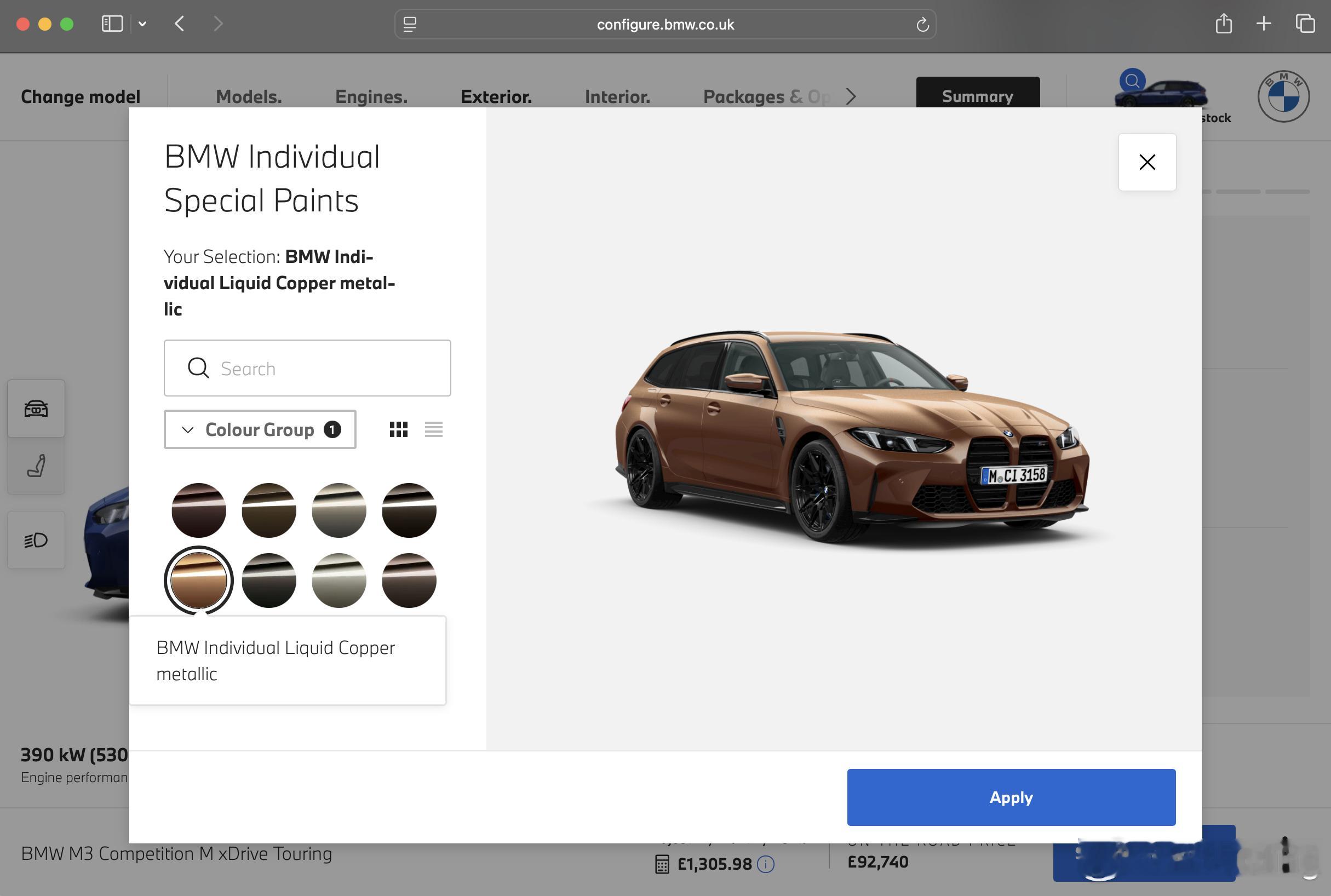Click the ON THE ROAD price £92,740

878,861
